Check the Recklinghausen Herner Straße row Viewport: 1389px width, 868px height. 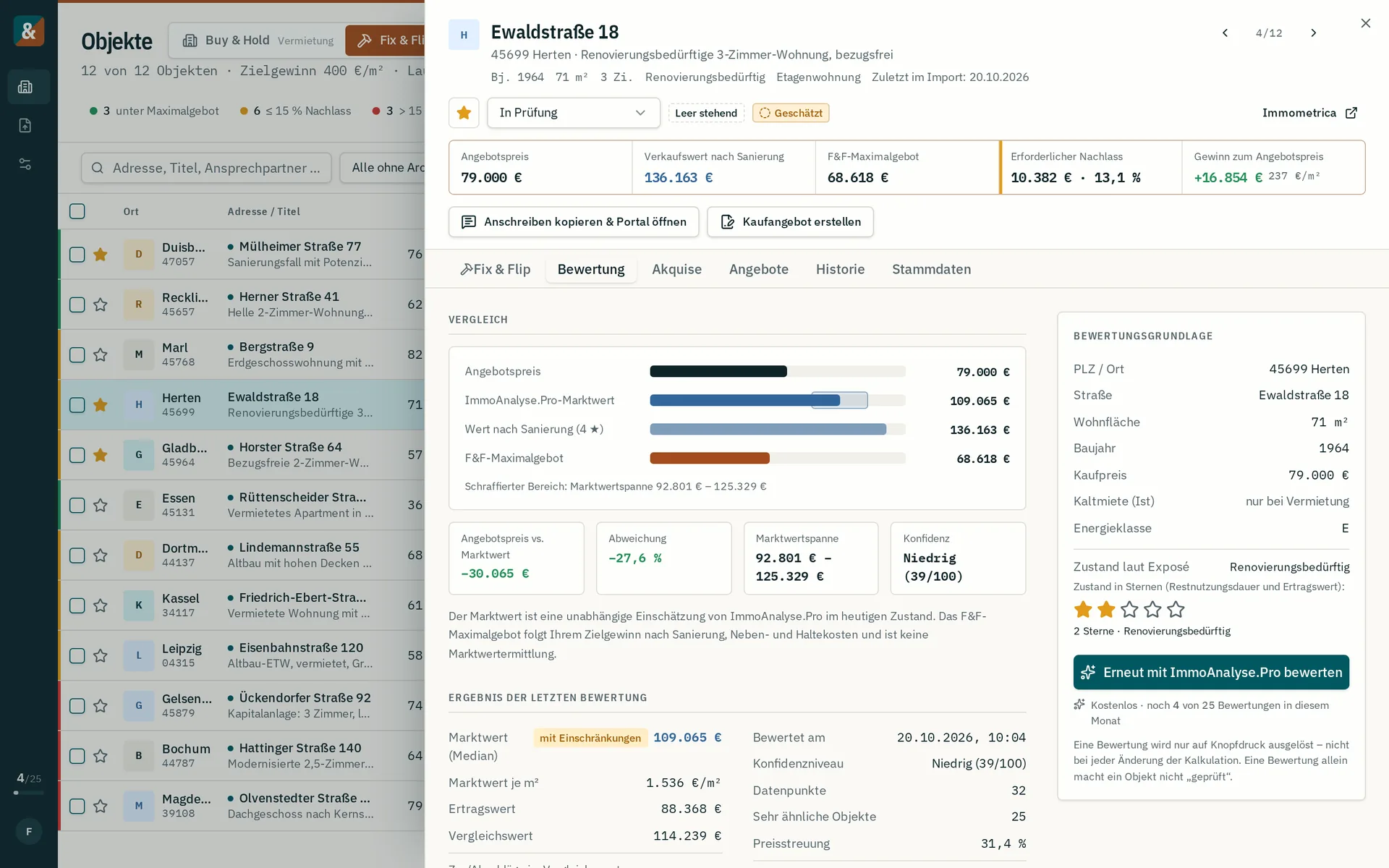[77, 305]
